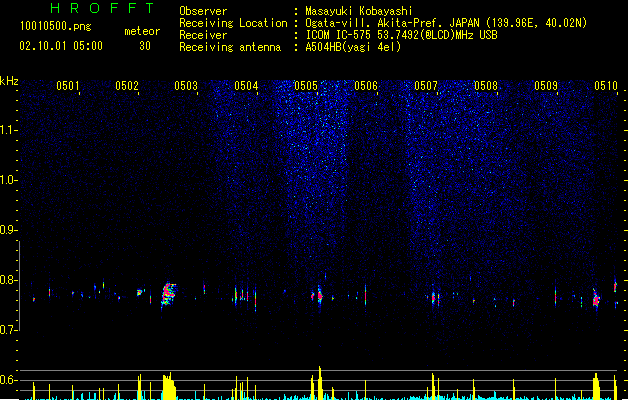Screen dimensions: 629x400
Task: Click the HROFFT title text
Action: (103, 8)
